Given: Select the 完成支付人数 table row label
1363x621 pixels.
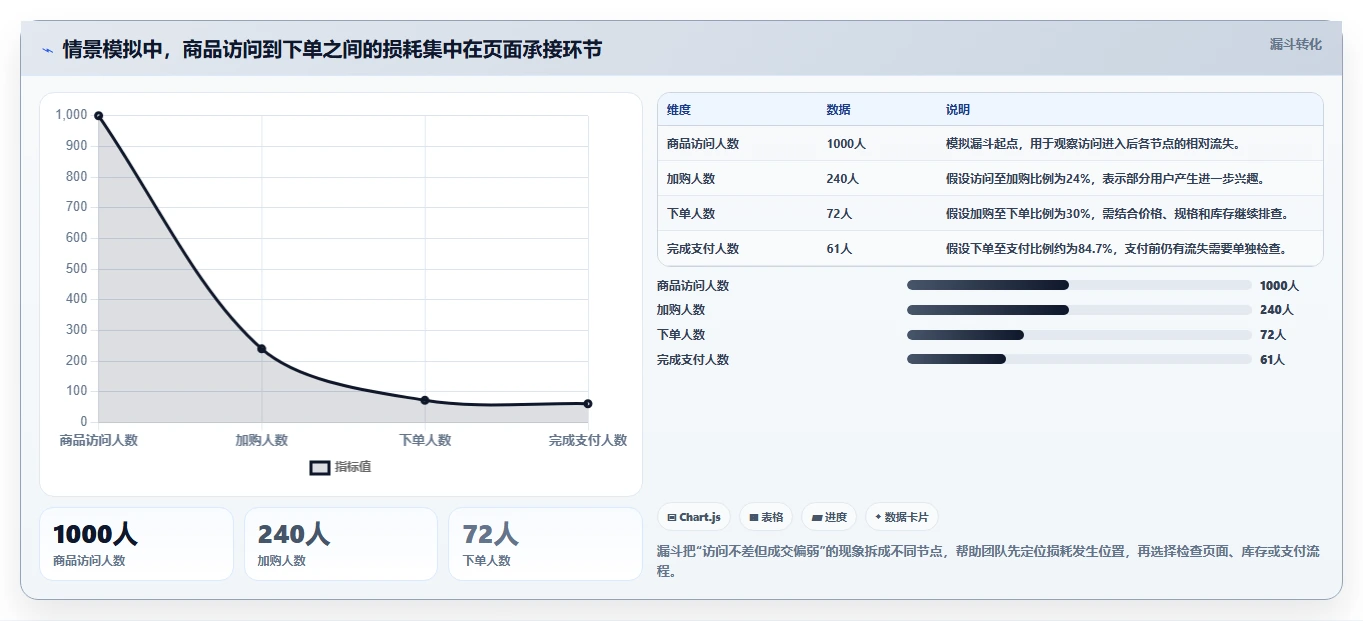Looking at the screenshot, I should coord(703,249).
